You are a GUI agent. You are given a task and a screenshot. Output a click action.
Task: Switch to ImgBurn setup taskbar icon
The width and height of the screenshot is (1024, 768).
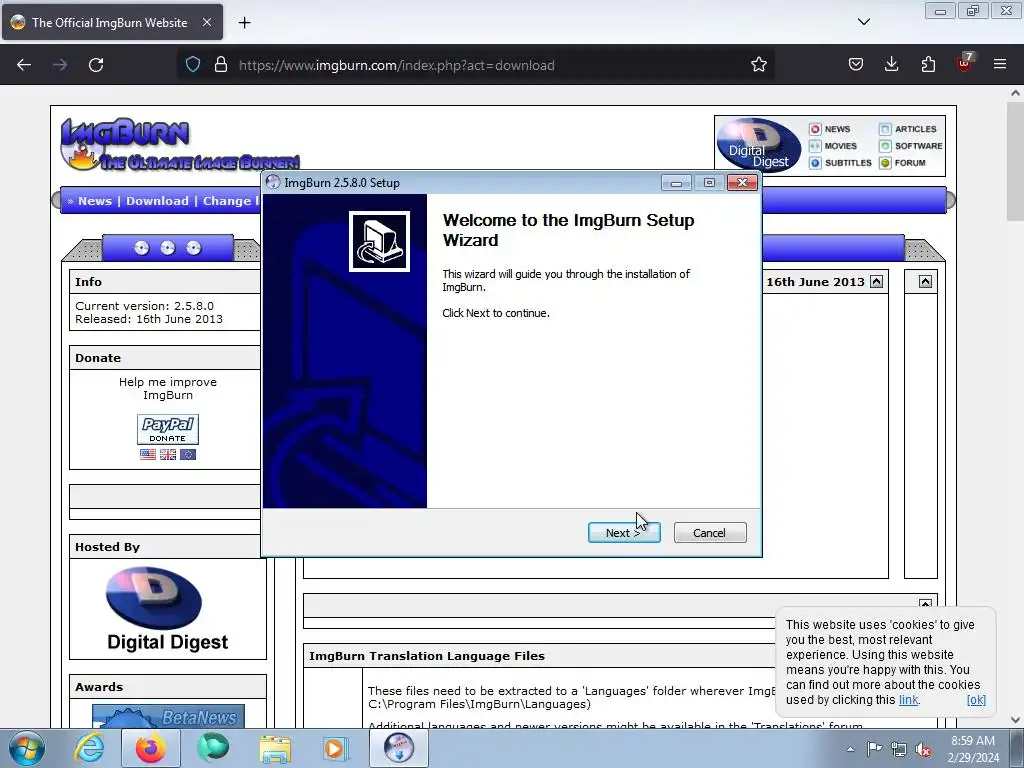(x=399, y=748)
